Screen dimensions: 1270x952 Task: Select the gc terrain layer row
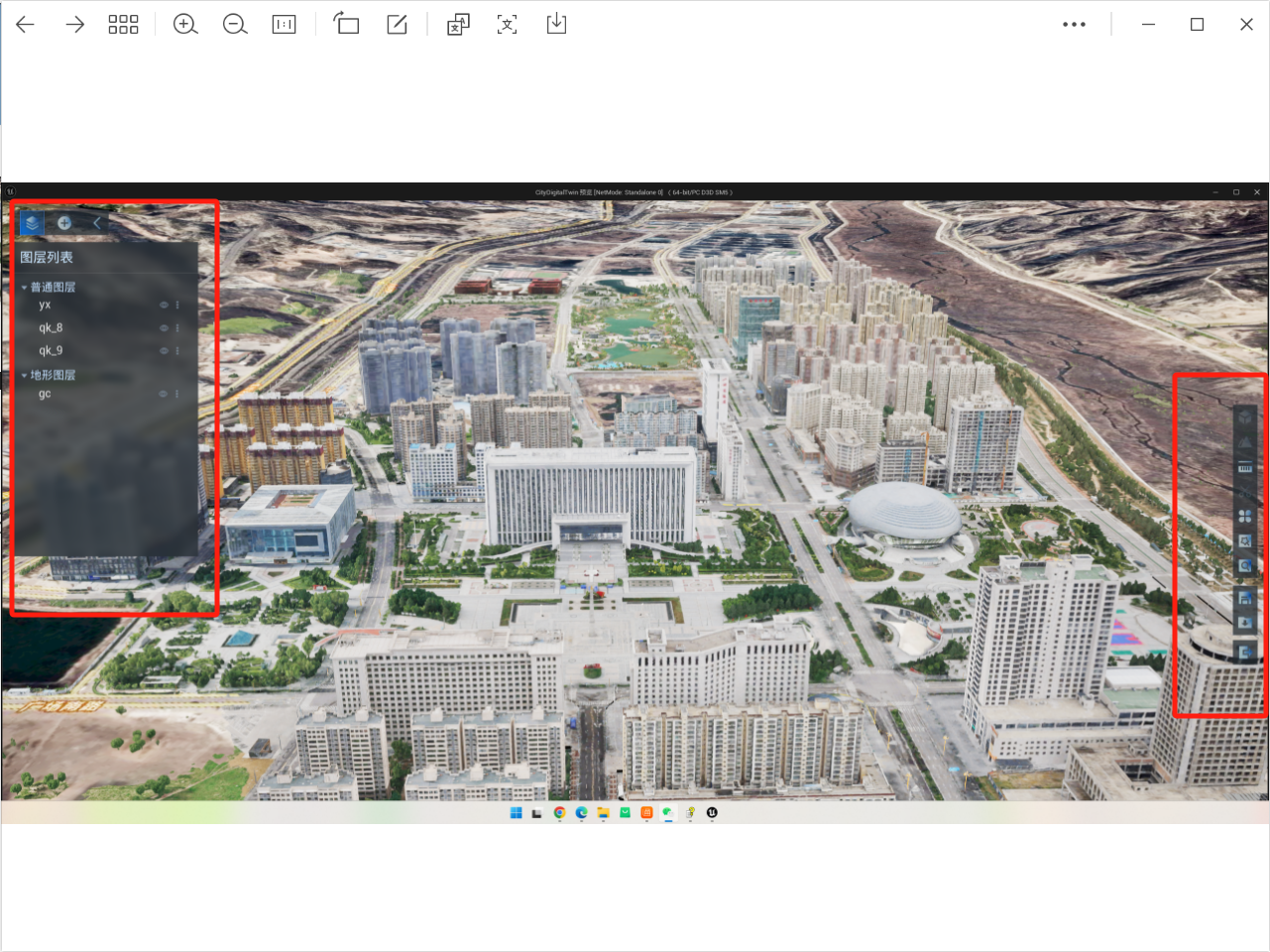[104, 394]
